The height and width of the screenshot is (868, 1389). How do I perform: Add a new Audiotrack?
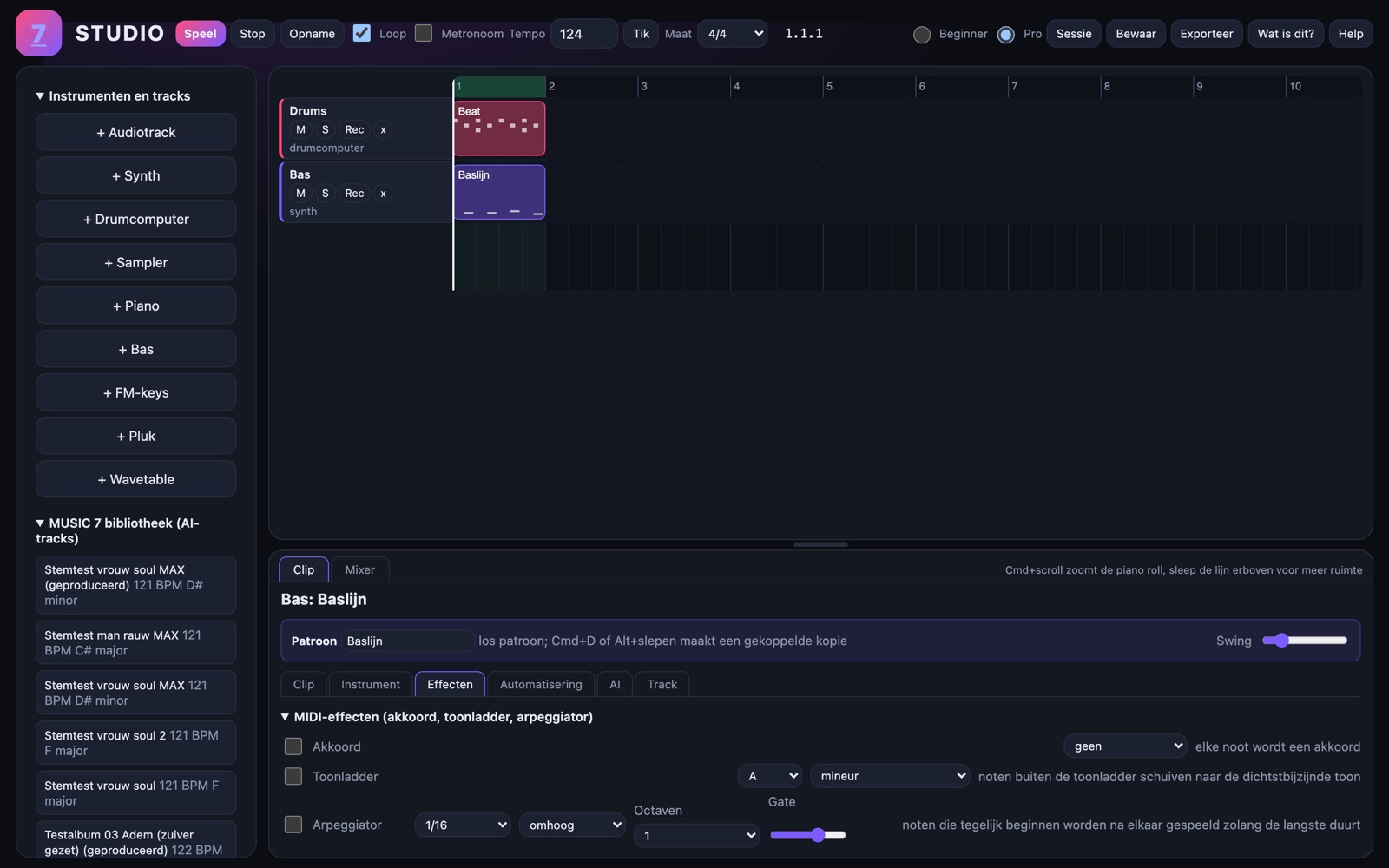pos(135,132)
